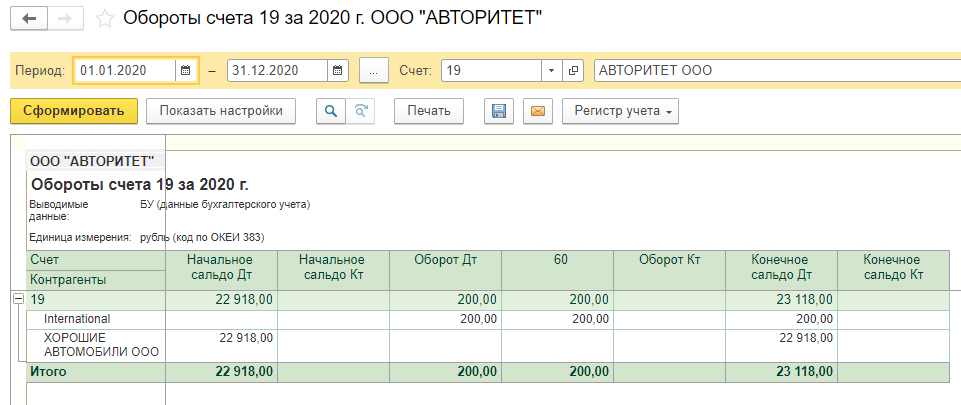Open period selection ellipsis button
The height and width of the screenshot is (405, 961).
click(373, 71)
